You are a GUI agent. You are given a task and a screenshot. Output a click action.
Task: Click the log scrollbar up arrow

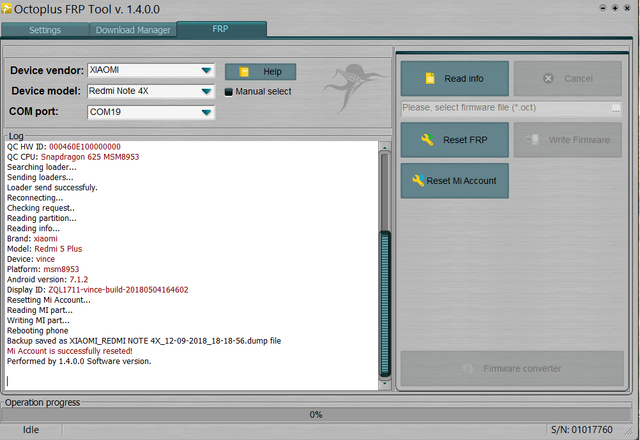click(x=384, y=147)
